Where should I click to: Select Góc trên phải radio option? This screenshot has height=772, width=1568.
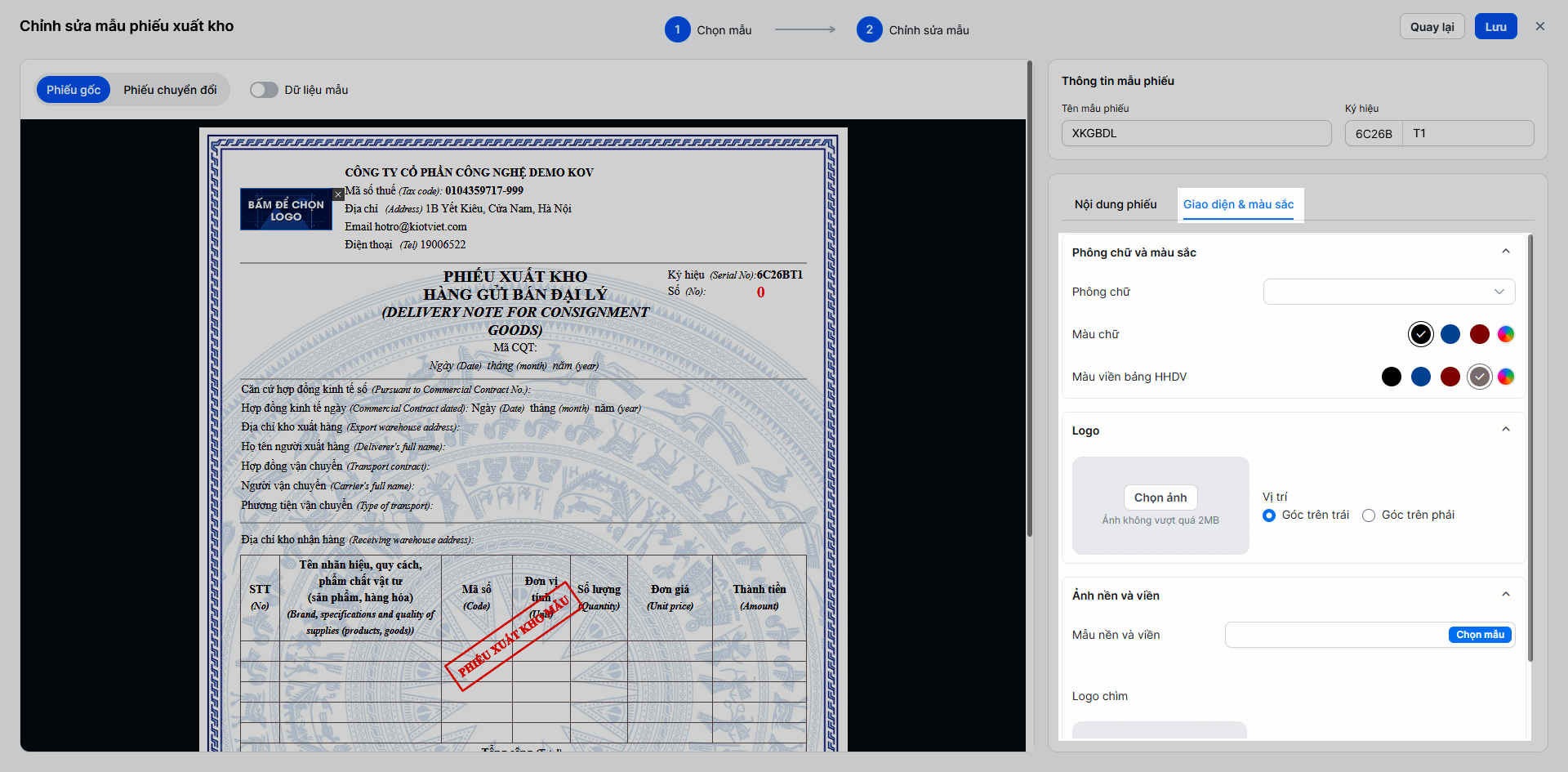tap(1369, 515)
